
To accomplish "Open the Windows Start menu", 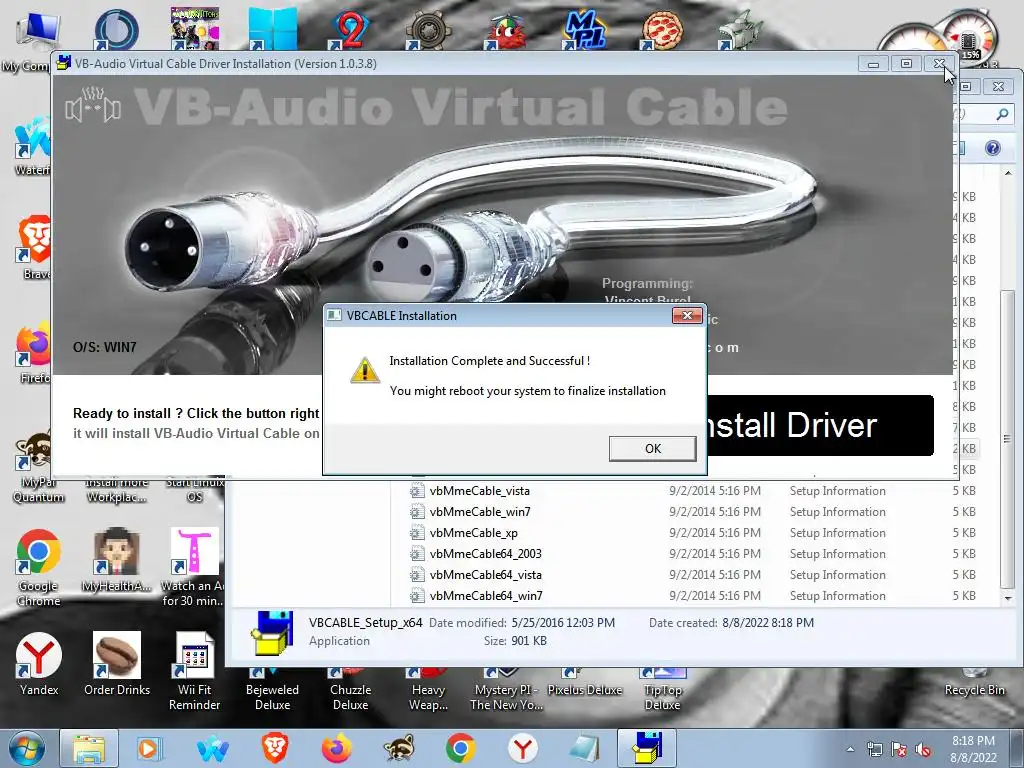I will 27,748.
